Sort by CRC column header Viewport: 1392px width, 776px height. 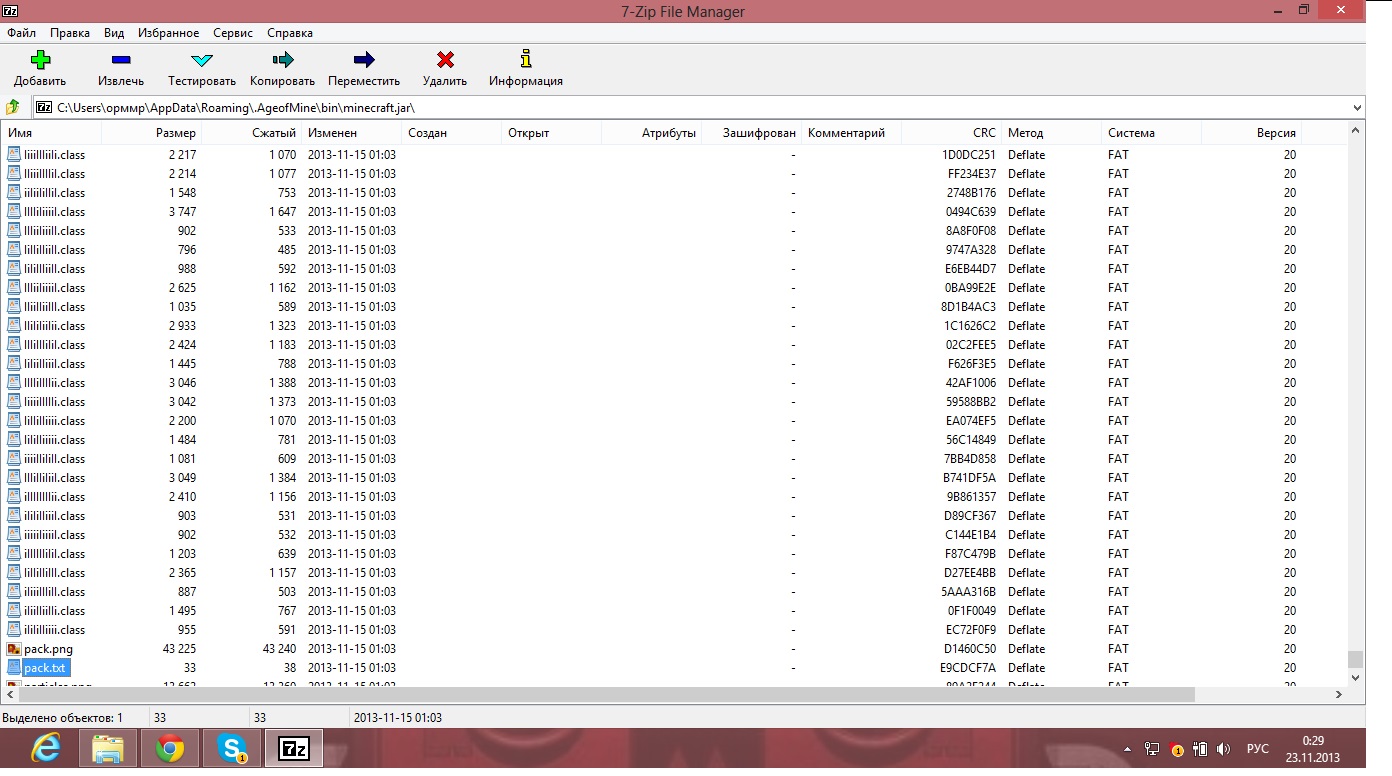tap(952, 133)
